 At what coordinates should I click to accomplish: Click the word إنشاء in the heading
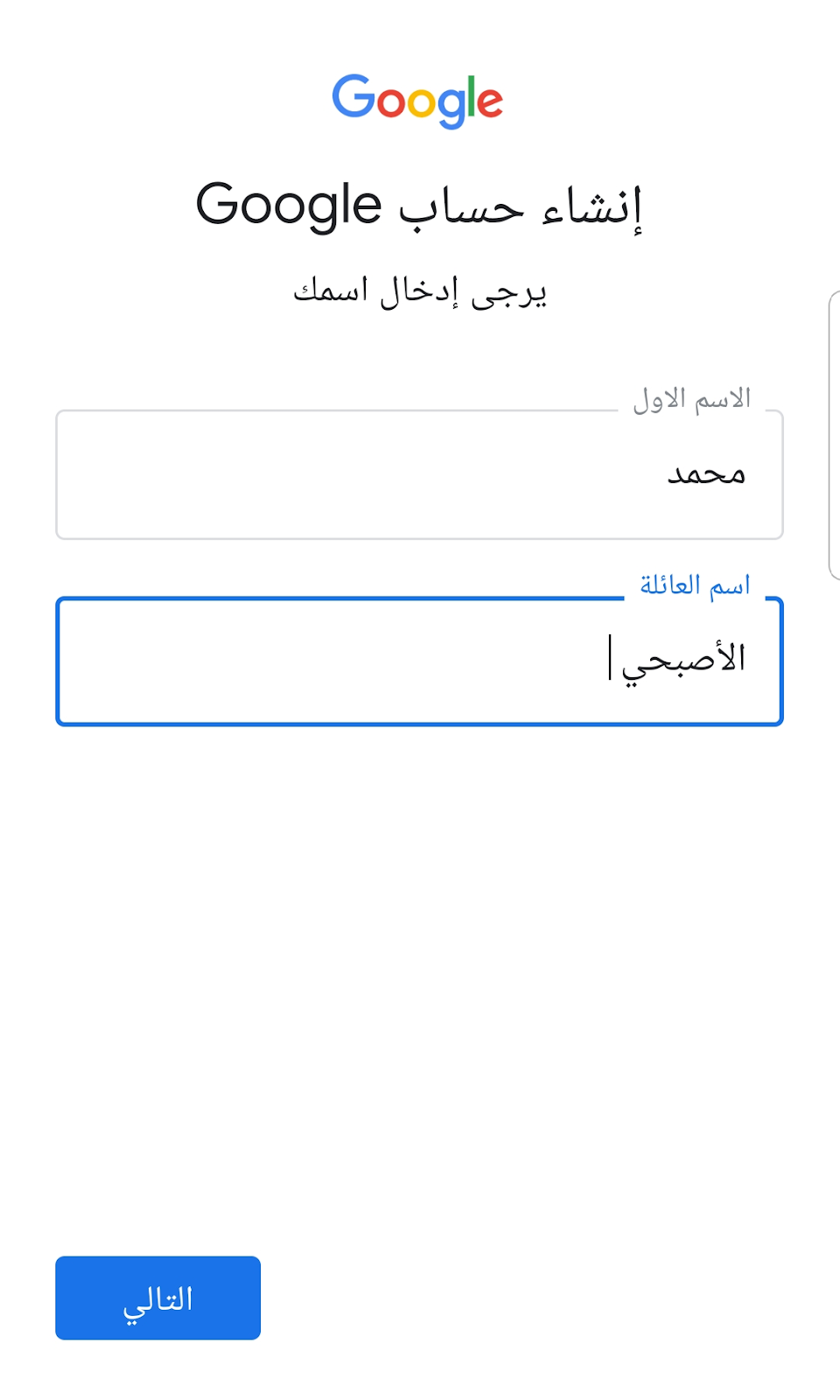click(x=592, y=207)
